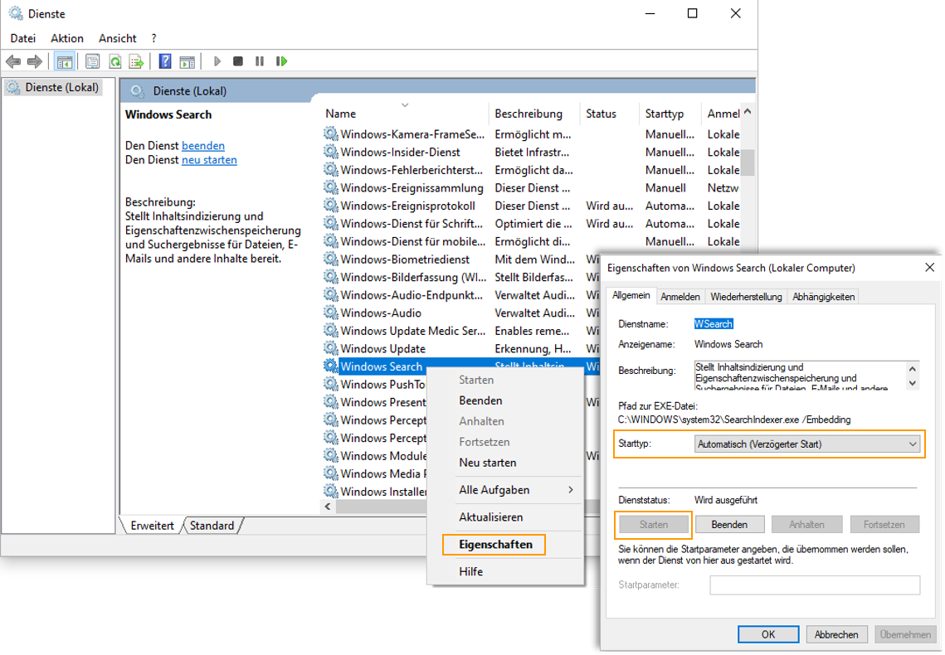This screenshot has height=655, width=945.
Task: Select Dienste (Lokal) in the left tree
Action: (53, 87)
